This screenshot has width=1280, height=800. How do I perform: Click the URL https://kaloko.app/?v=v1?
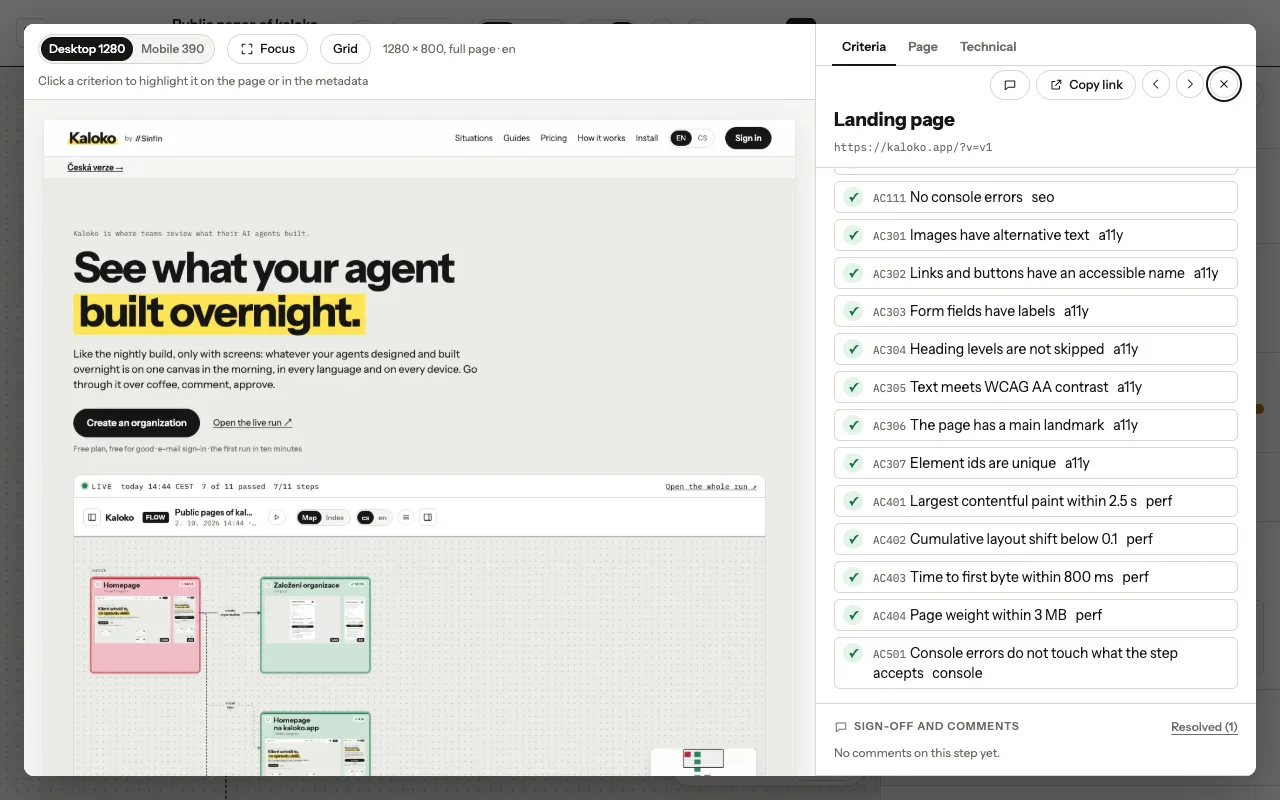coord(913,147)
